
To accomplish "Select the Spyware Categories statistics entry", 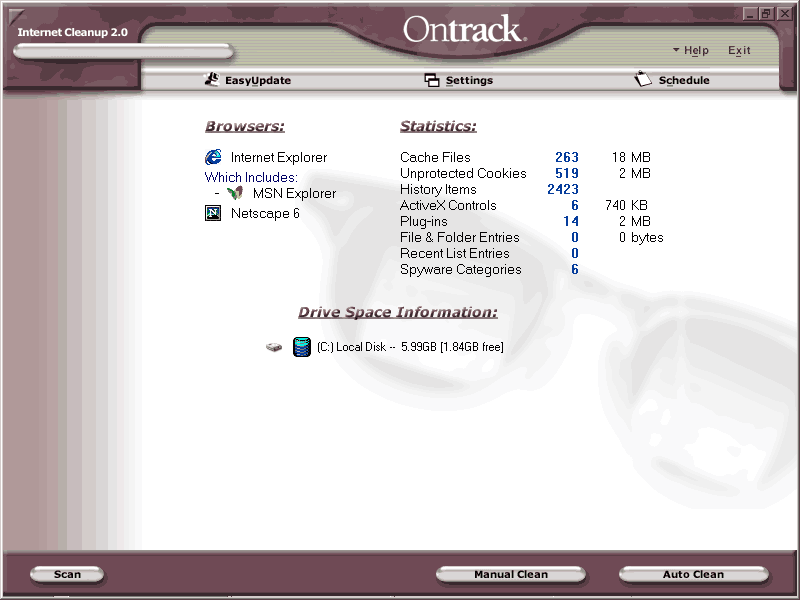I will (460, 269).
